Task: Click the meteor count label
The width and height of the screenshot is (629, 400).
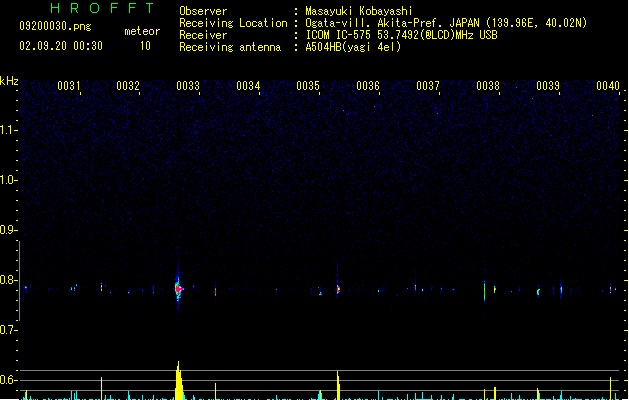Action: click(142, 31)
